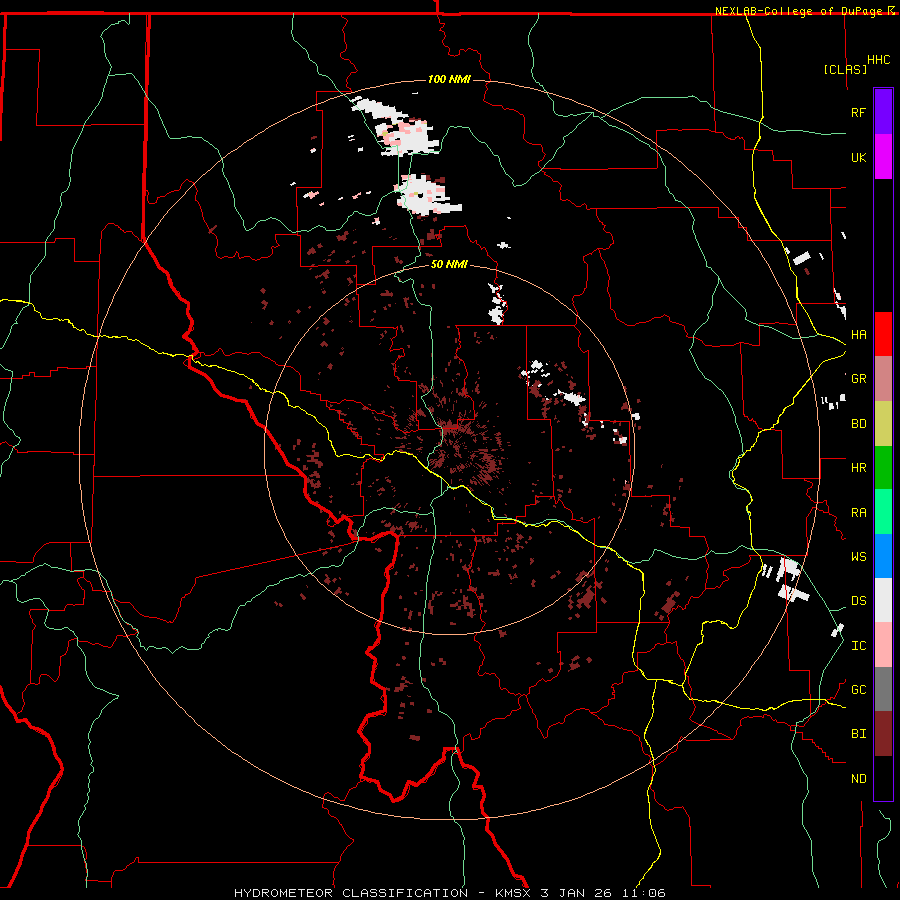Select the GC gray legend swatch

click(883, 689)
